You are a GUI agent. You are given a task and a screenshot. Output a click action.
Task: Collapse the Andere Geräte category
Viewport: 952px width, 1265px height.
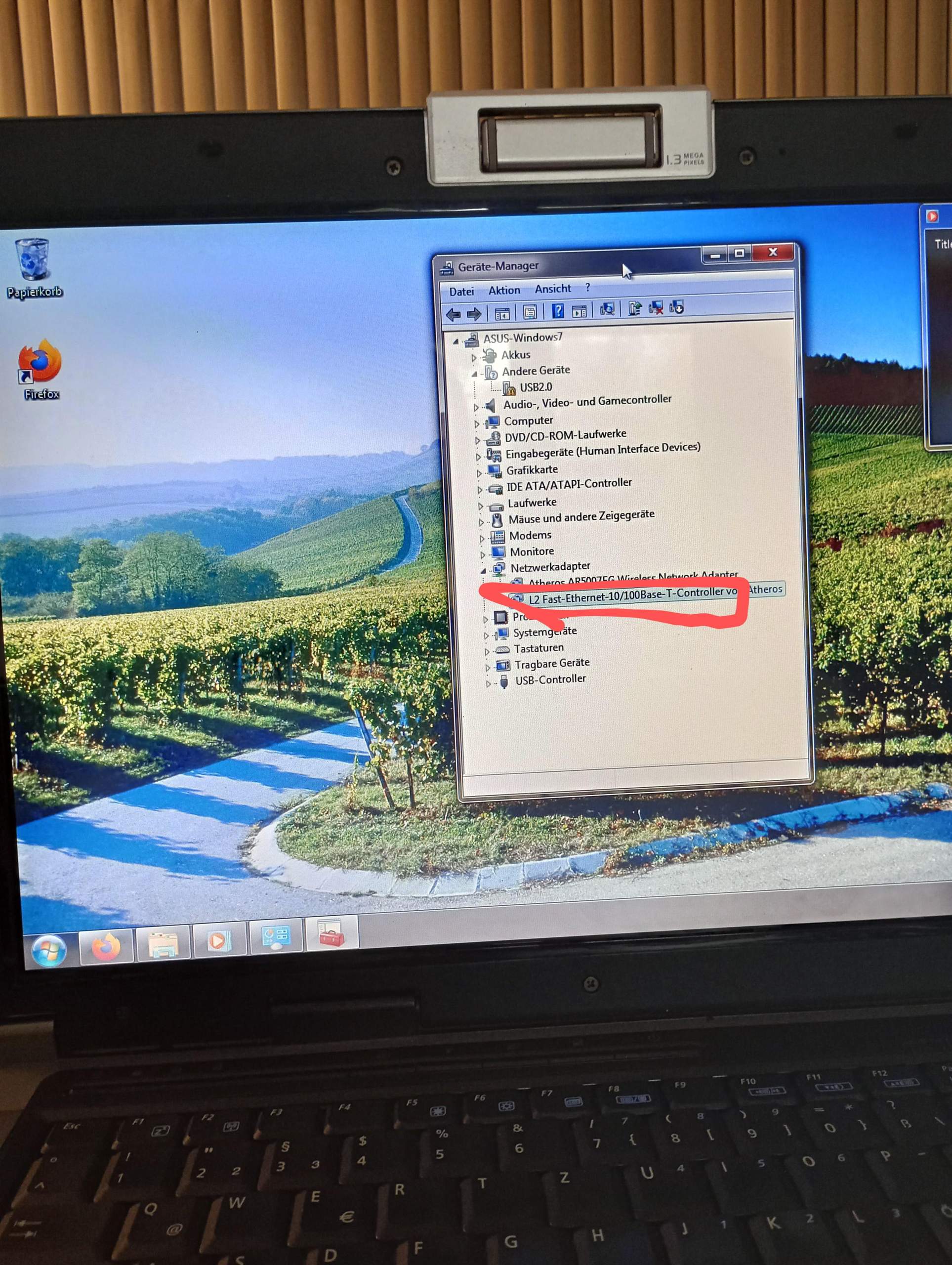475,374
